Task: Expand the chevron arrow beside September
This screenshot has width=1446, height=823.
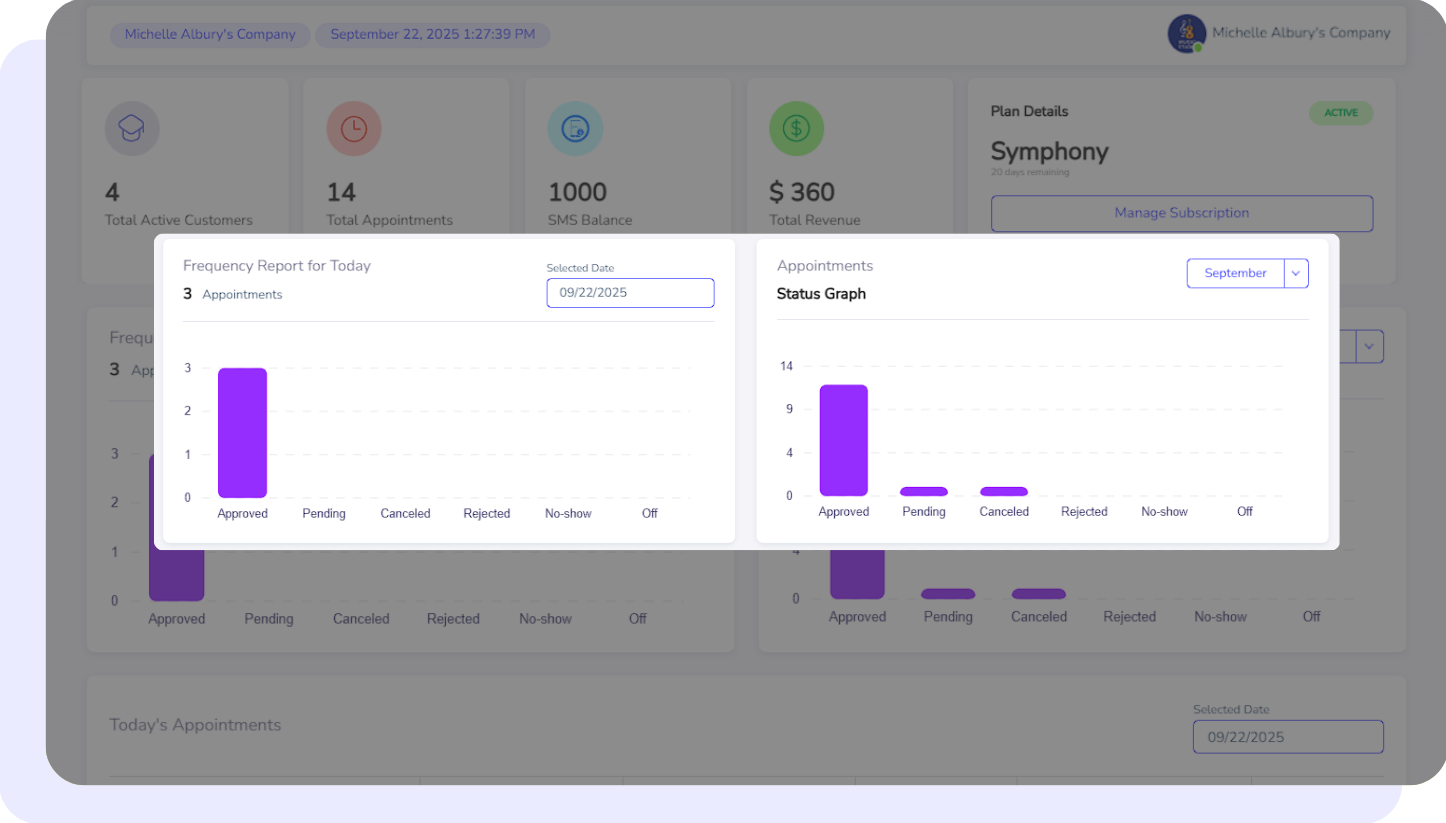Action: [1296, 273]
